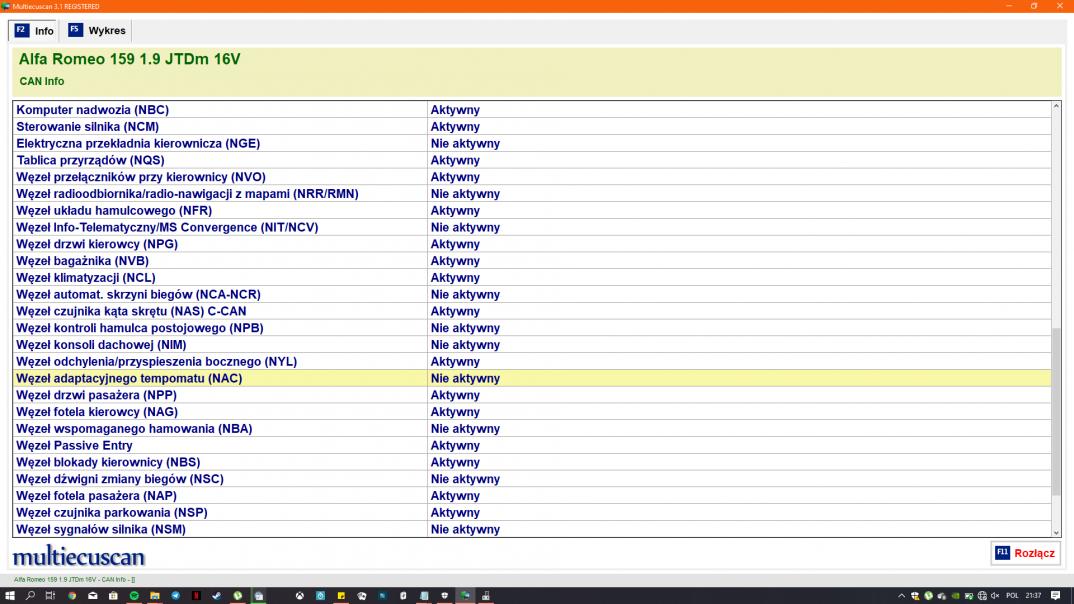1074x604 pixels.
Task: Click the scrollbar up arrow
Action: 1056,106
